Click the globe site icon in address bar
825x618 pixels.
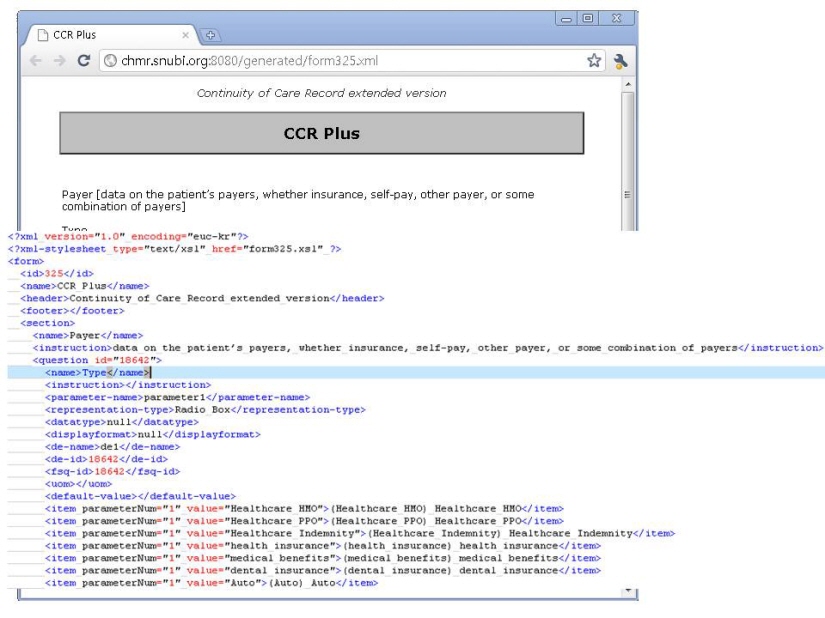(x=110, y=61)
